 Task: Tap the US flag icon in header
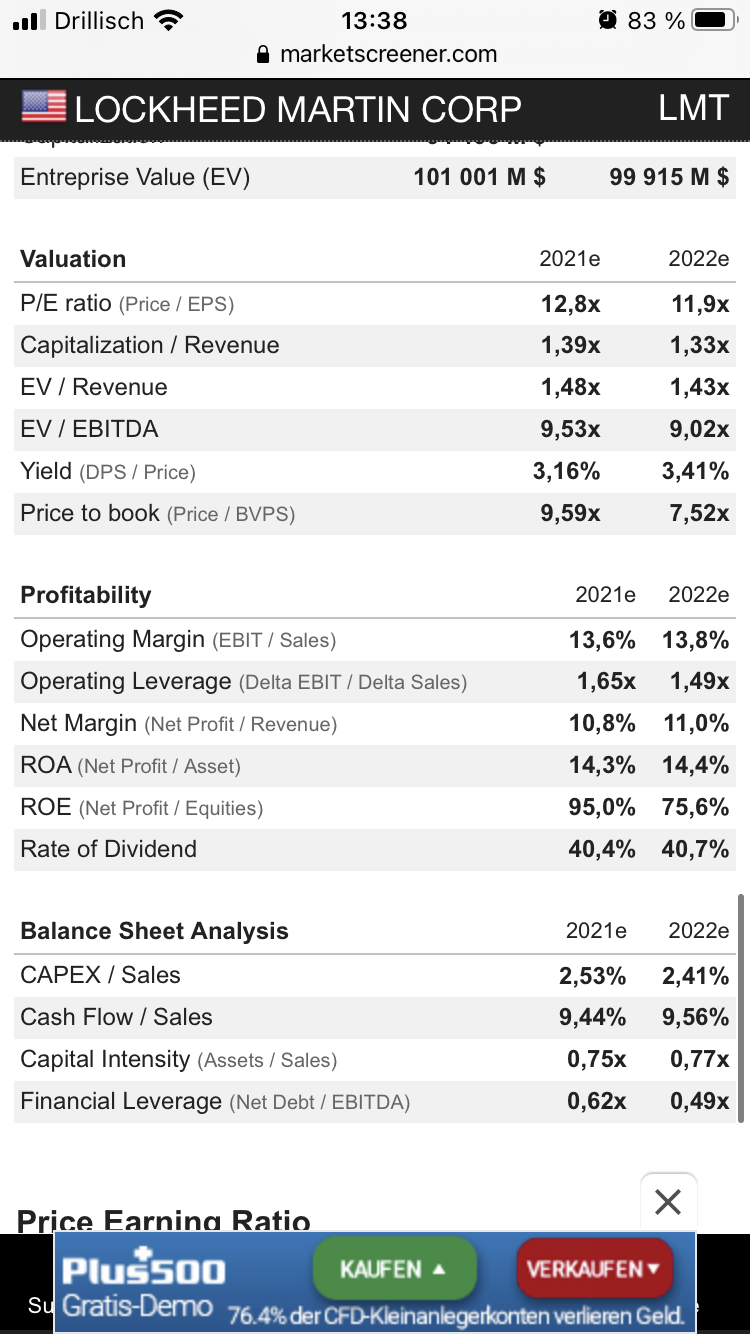coord(43,107)
